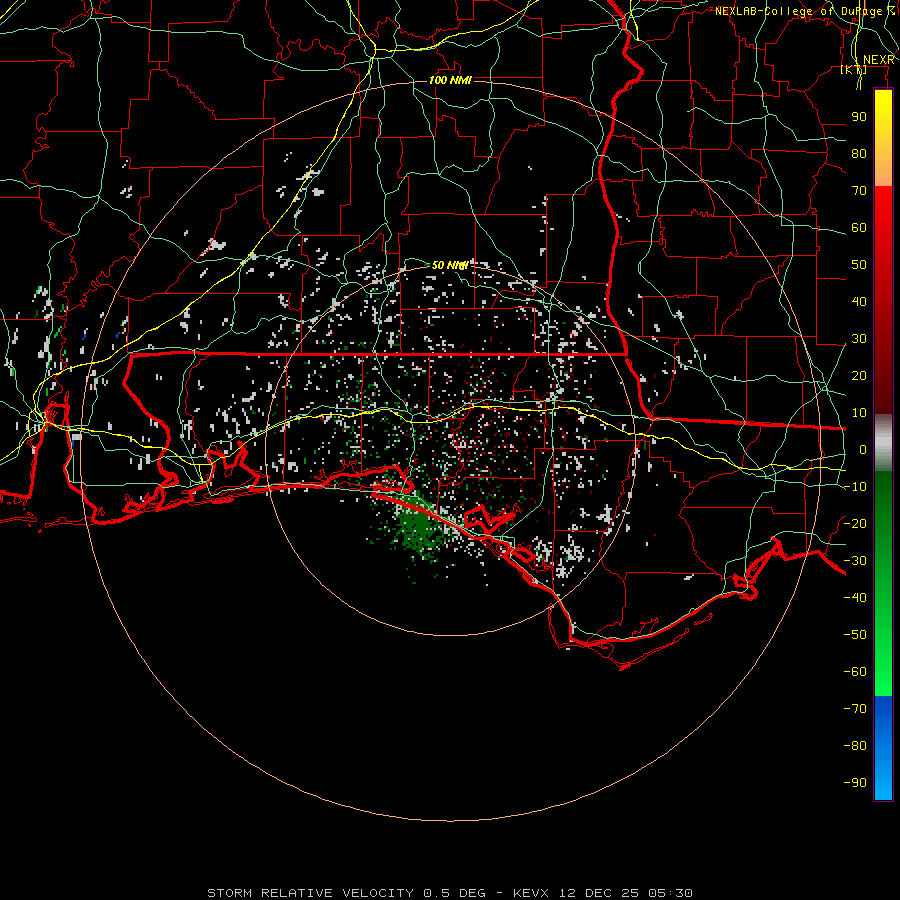Click the -30 value on velocity scale
This screenshot has width=900, height=900.
(855, 561)
